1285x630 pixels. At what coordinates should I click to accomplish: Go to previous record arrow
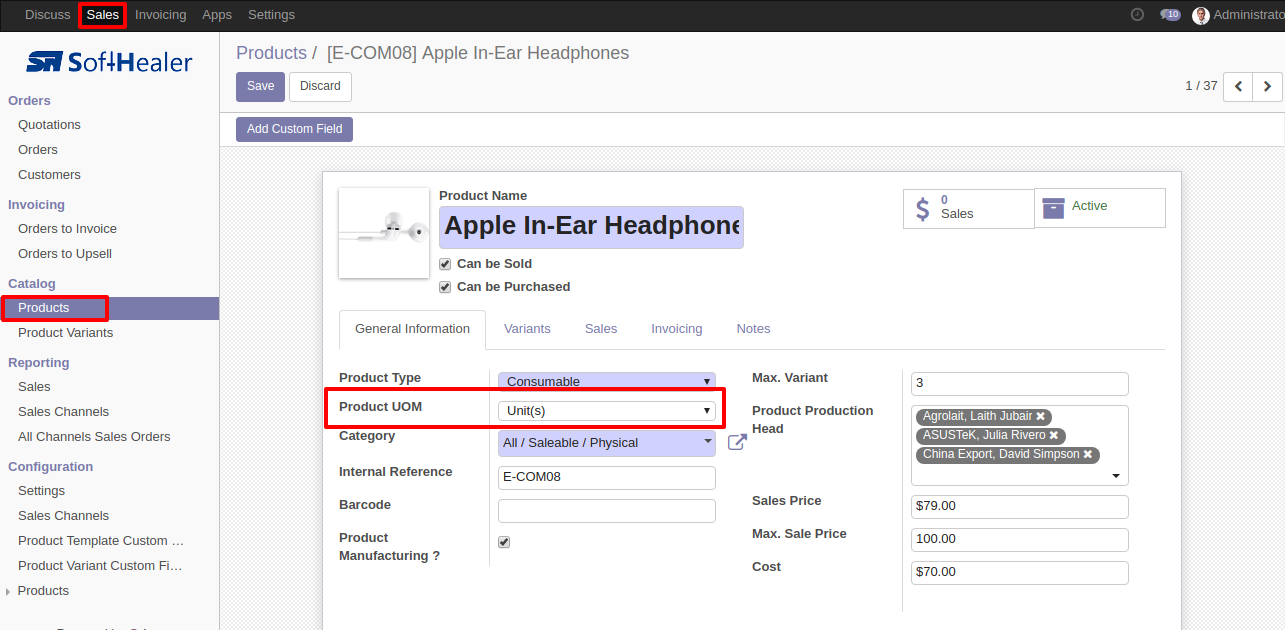pos(1238,87)
